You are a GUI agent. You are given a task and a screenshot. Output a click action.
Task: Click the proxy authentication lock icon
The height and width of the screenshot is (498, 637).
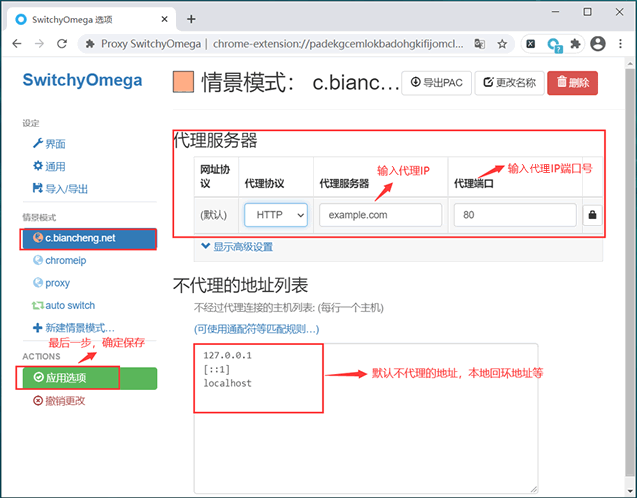coord(592,215)
